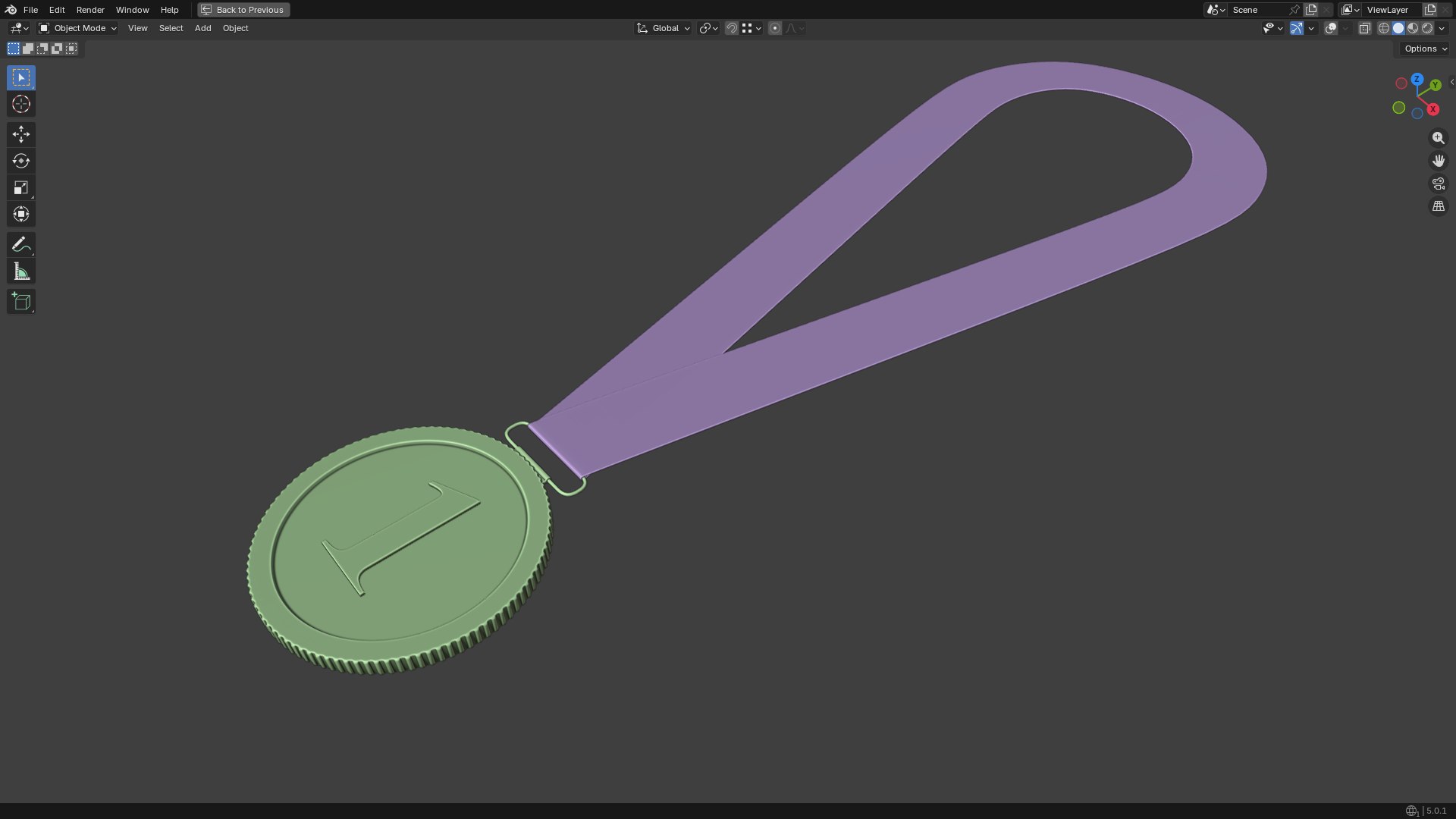This screenshot has width=1456, height=819.
Task: Click the Move View hand icon
Action: [x=1438, y=161]
